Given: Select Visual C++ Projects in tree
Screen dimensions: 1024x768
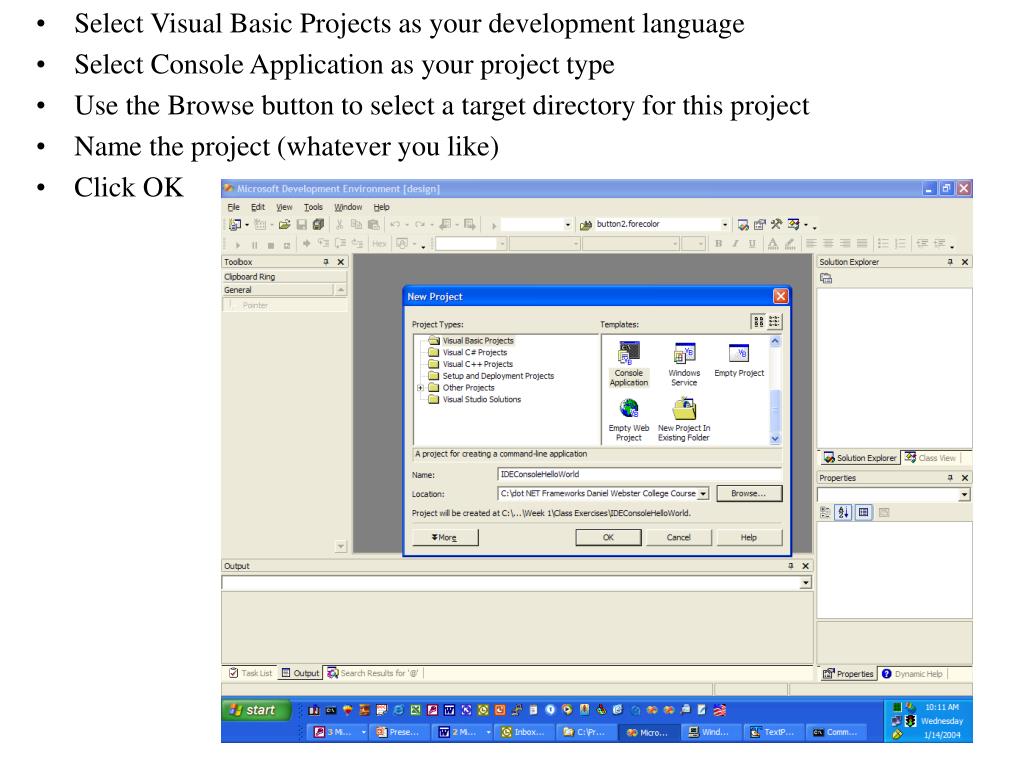Looking at the screenshot, I should pyautogui.click(x=478, y=364).
